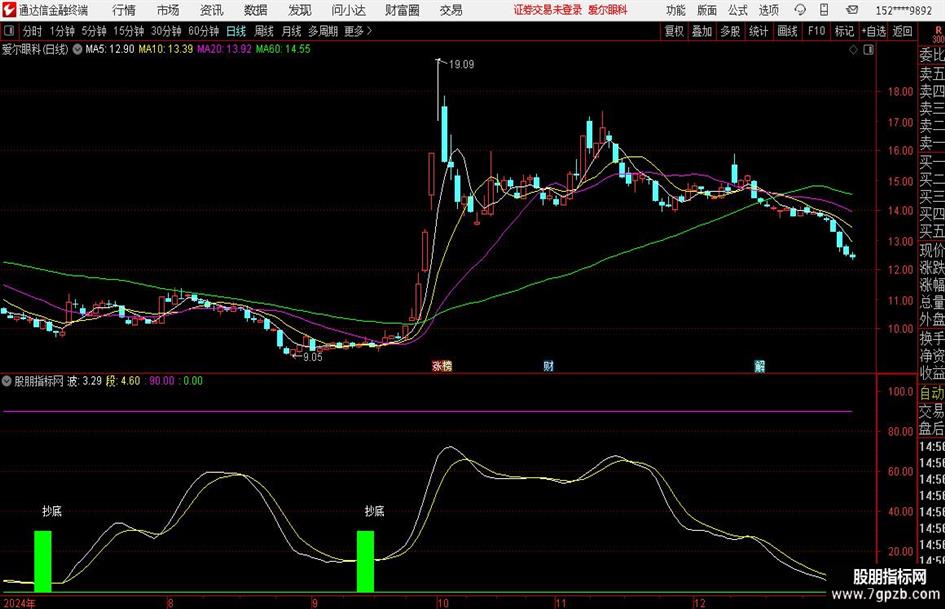This screenshot has height=609, width=945.
Task: Toggle the right panel layout icon
Action: tap(868, 50)
